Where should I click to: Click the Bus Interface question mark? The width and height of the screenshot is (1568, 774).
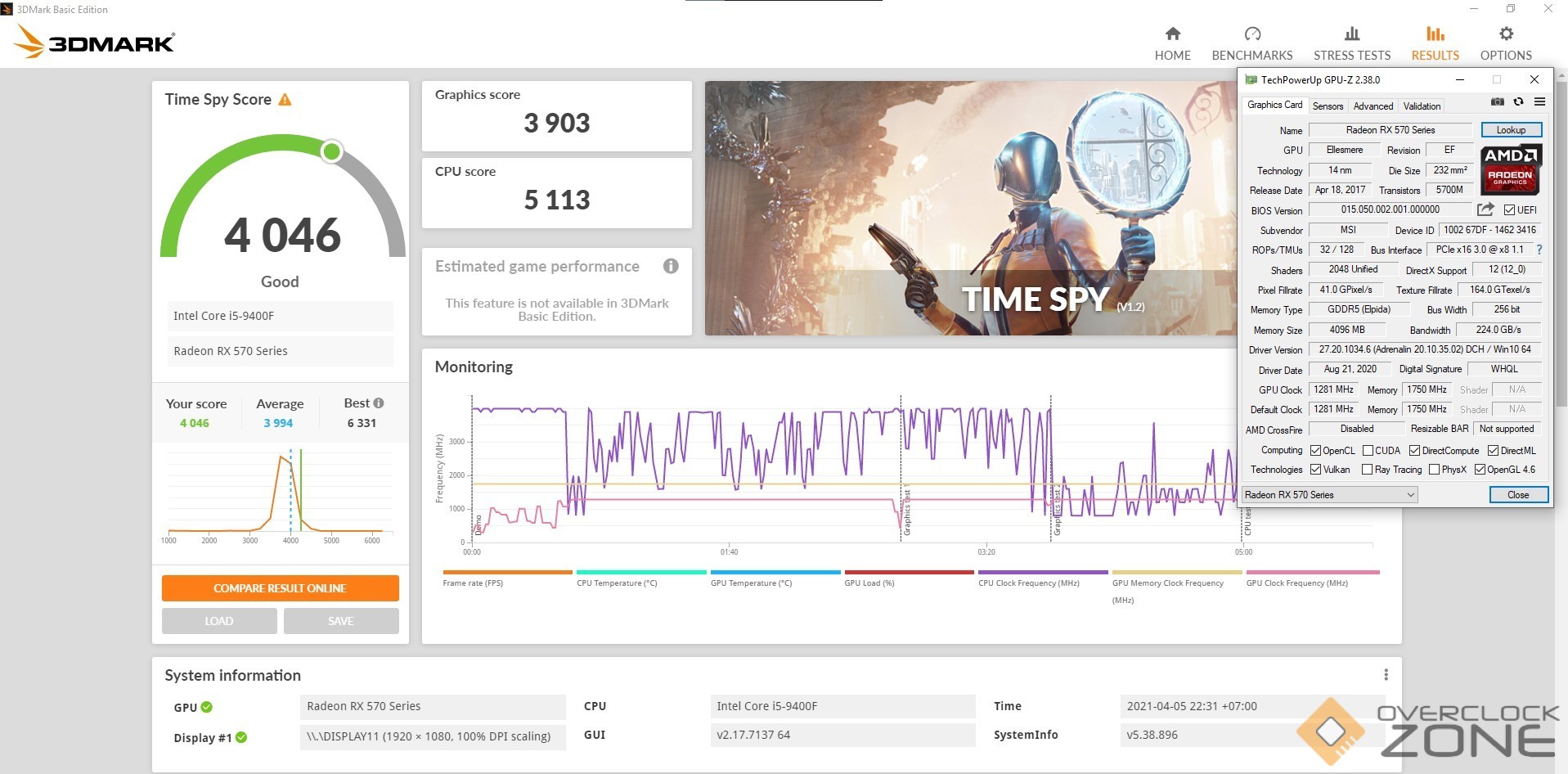(1539, 250)
